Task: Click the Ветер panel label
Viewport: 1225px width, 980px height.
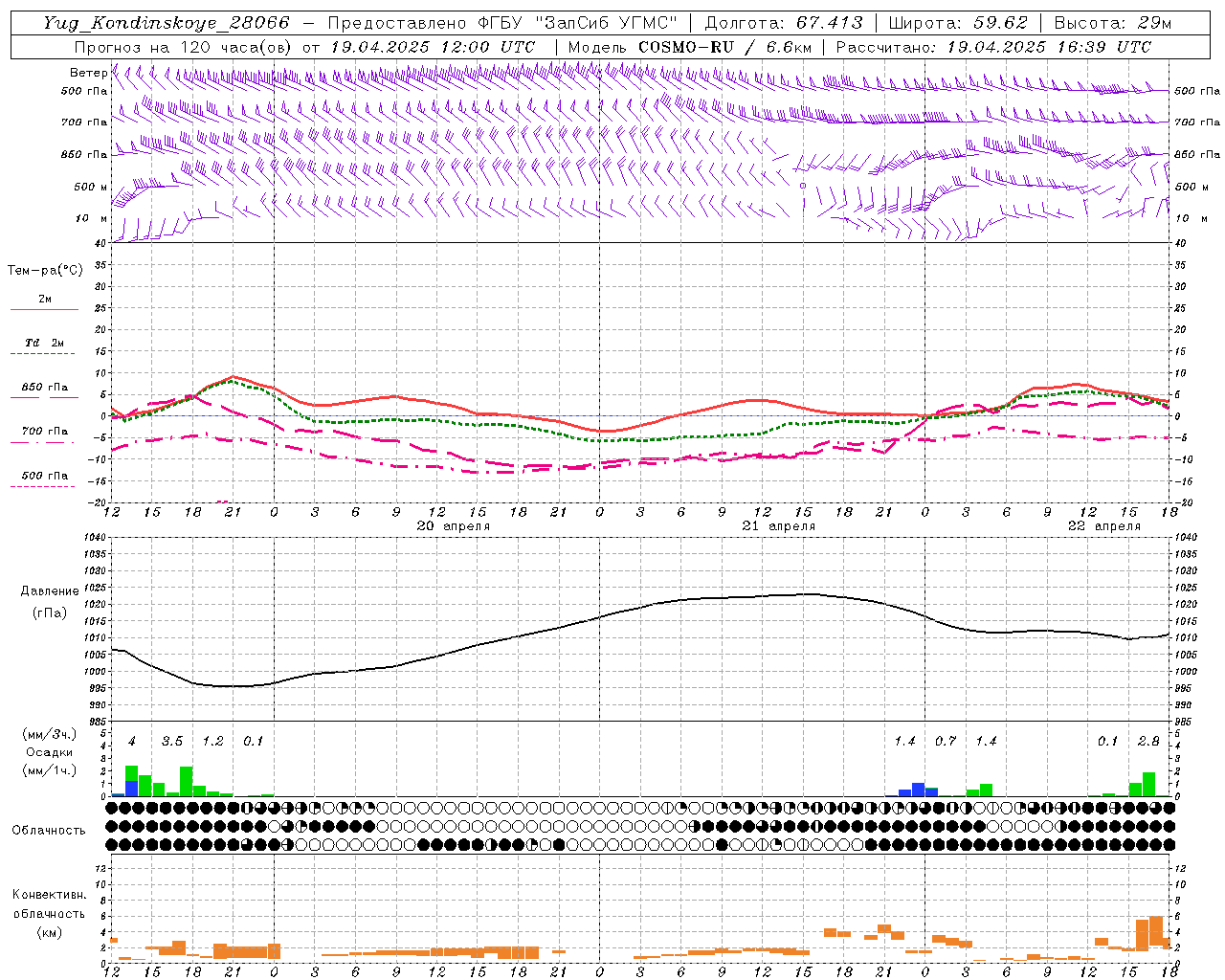Action: coord(89,73)
